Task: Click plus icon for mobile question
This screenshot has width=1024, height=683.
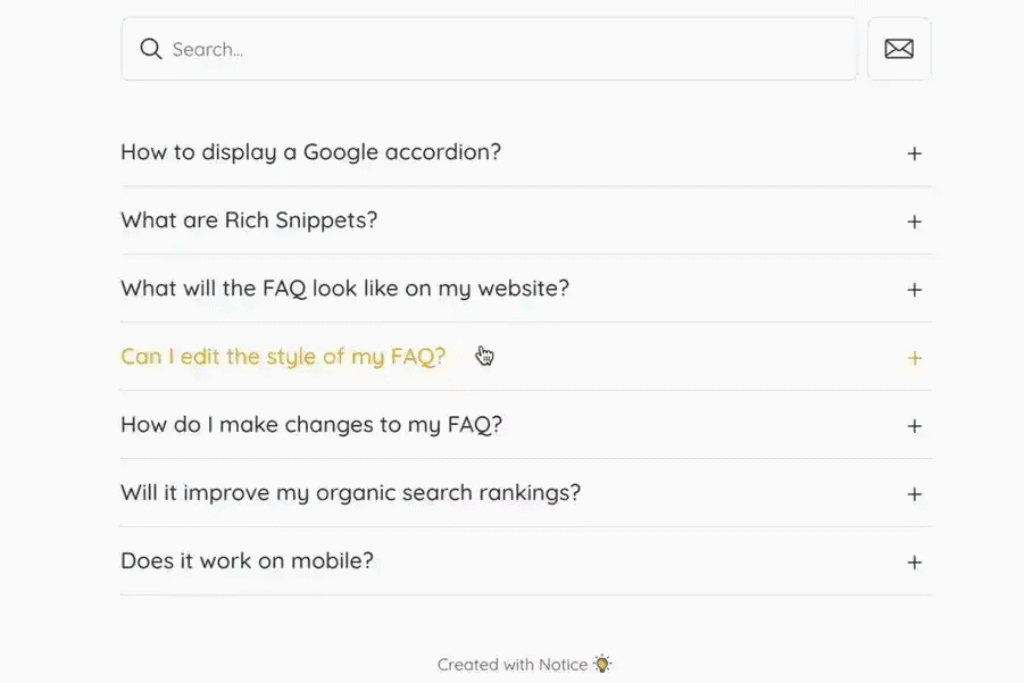Action: pos(914,562)
